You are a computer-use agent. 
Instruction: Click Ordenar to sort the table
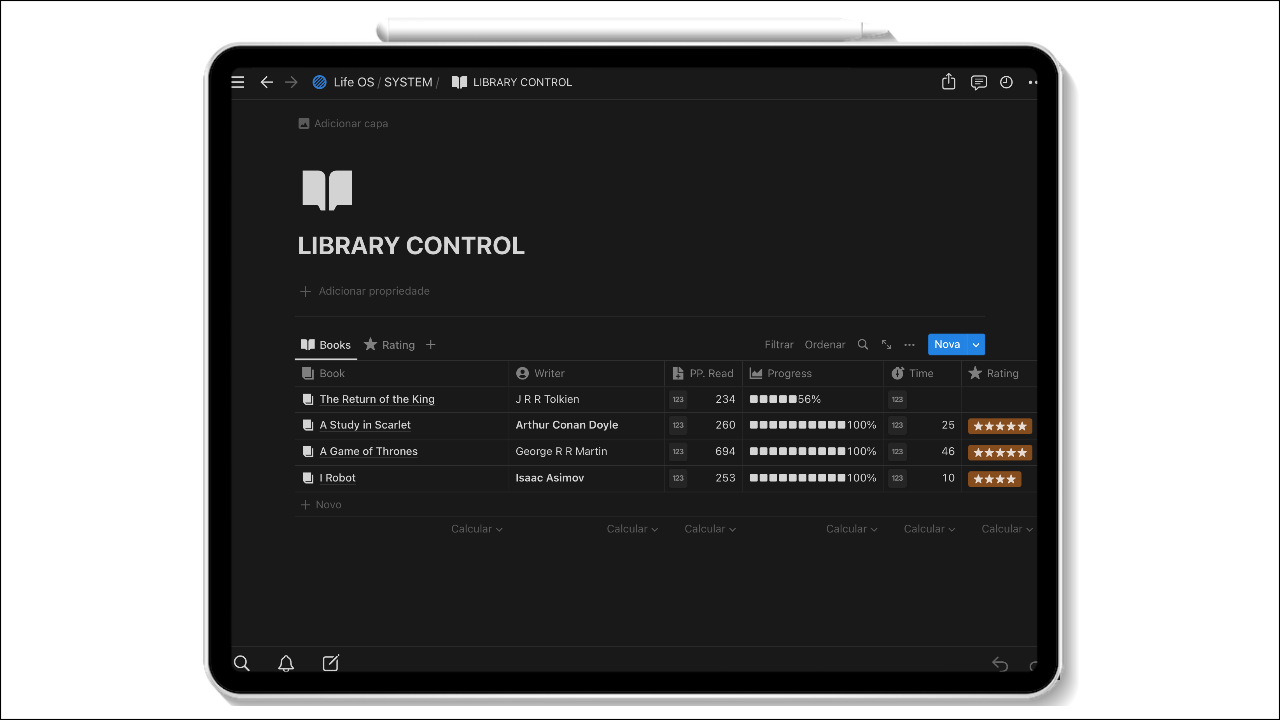click(825, 345)
